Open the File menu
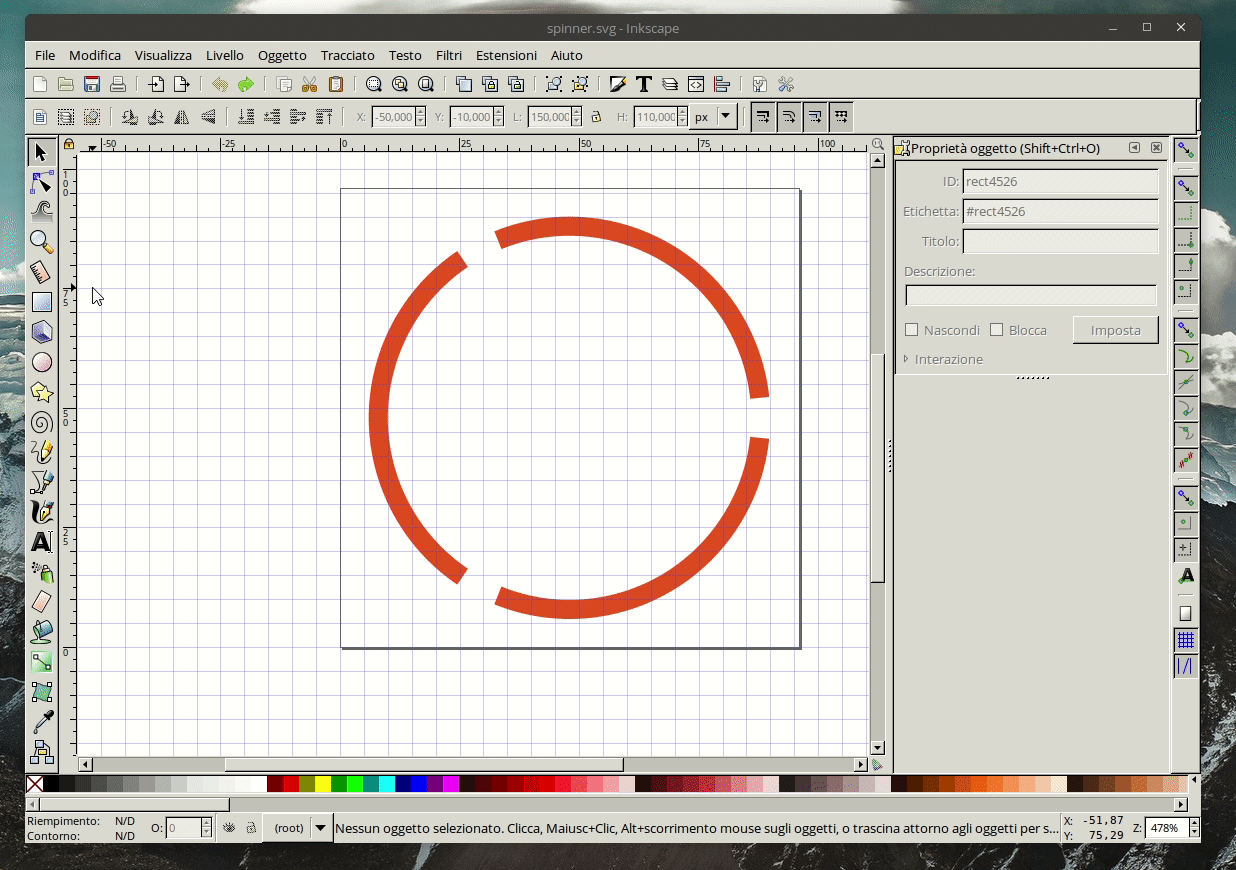The width and height of the screenshot is (1236, 870). 45,55
